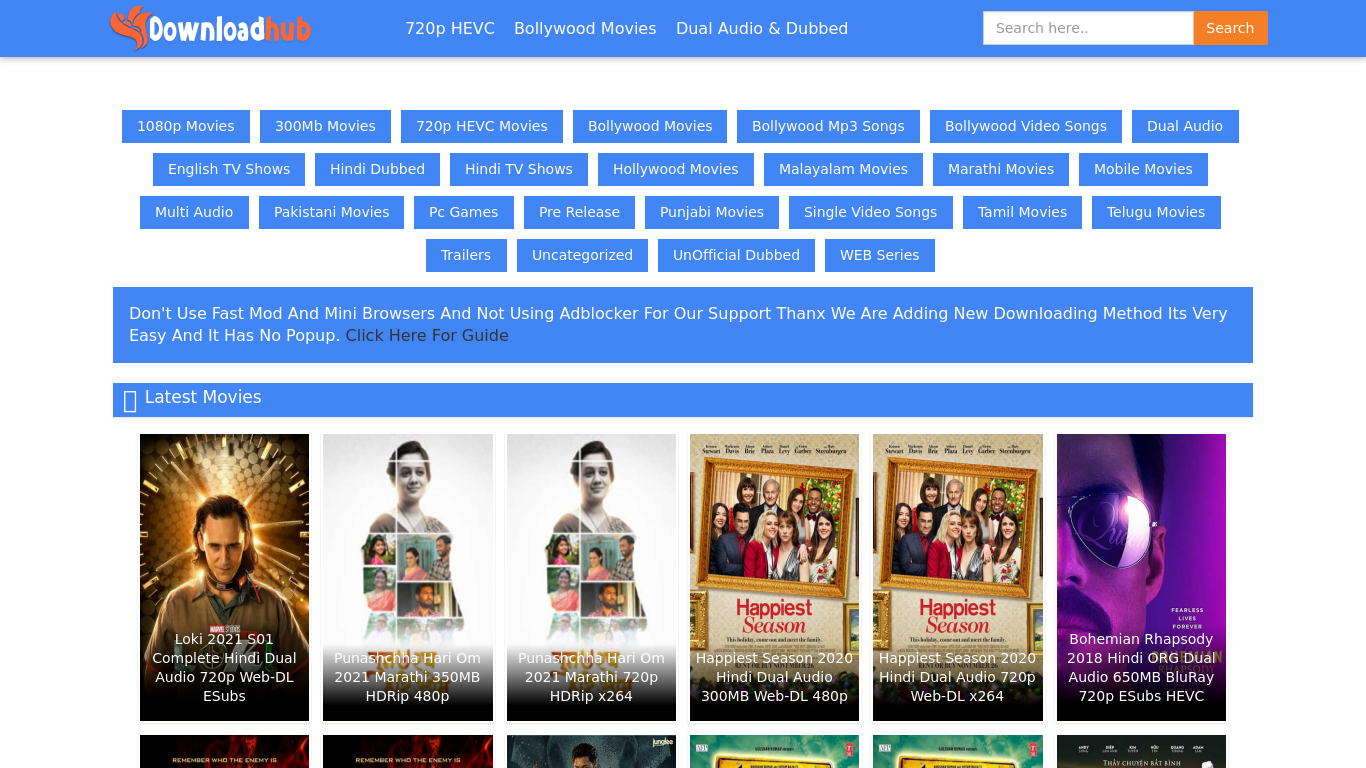Screen dimensions: 1366x768
Task: Open Loki 2021 S01 movie poster
Action: coord(224,577)
